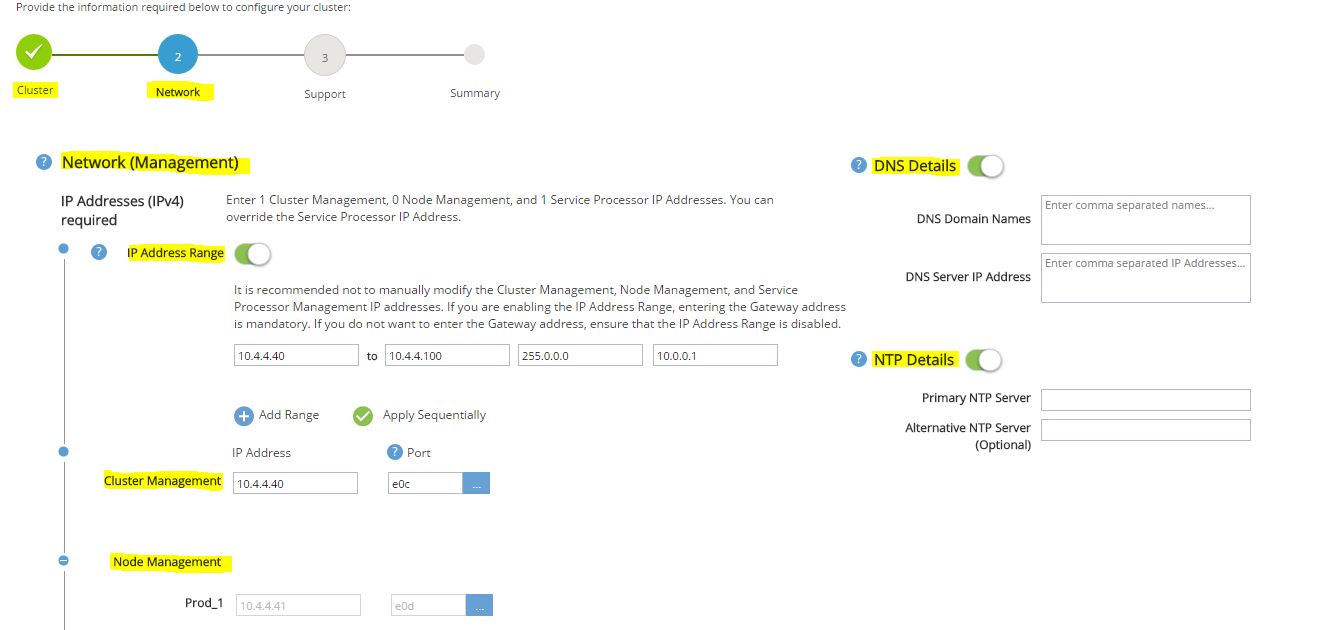Select the Summary step

pos(474,54)
